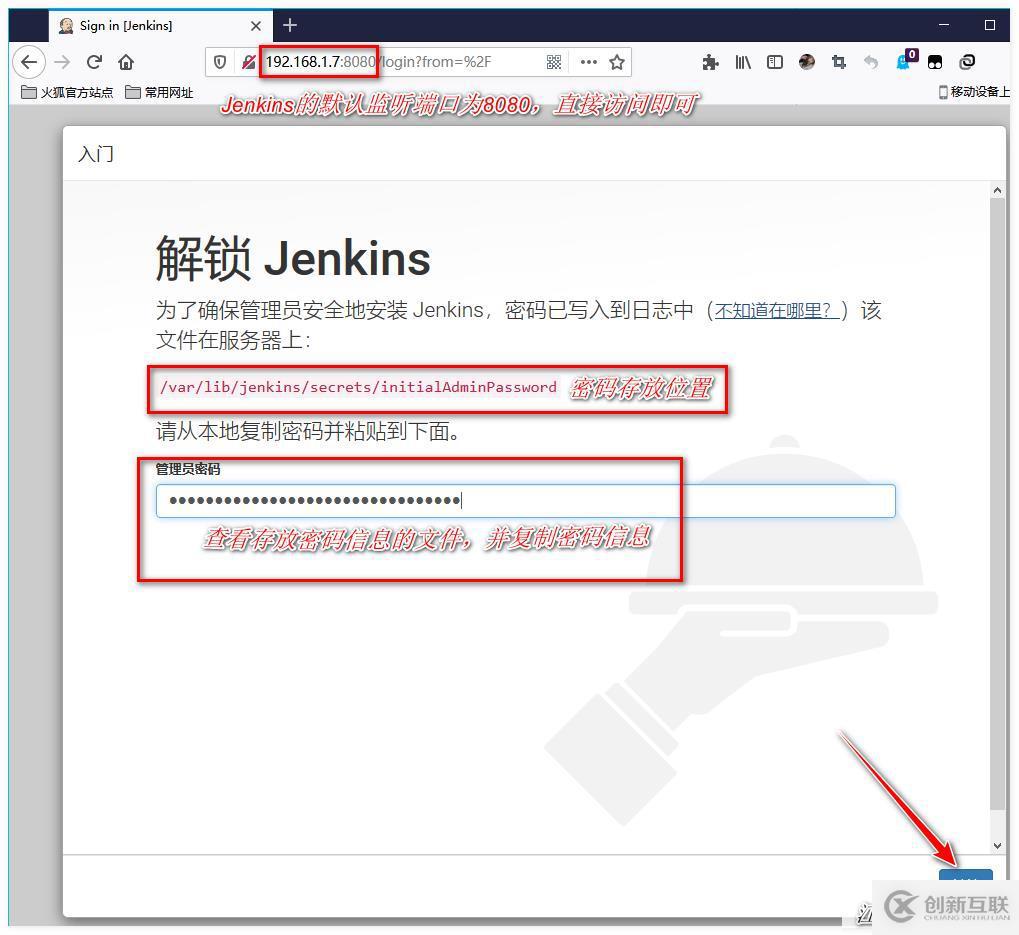Open the browser home page
The image size is (1019, 935).
(x=126, y=62)
